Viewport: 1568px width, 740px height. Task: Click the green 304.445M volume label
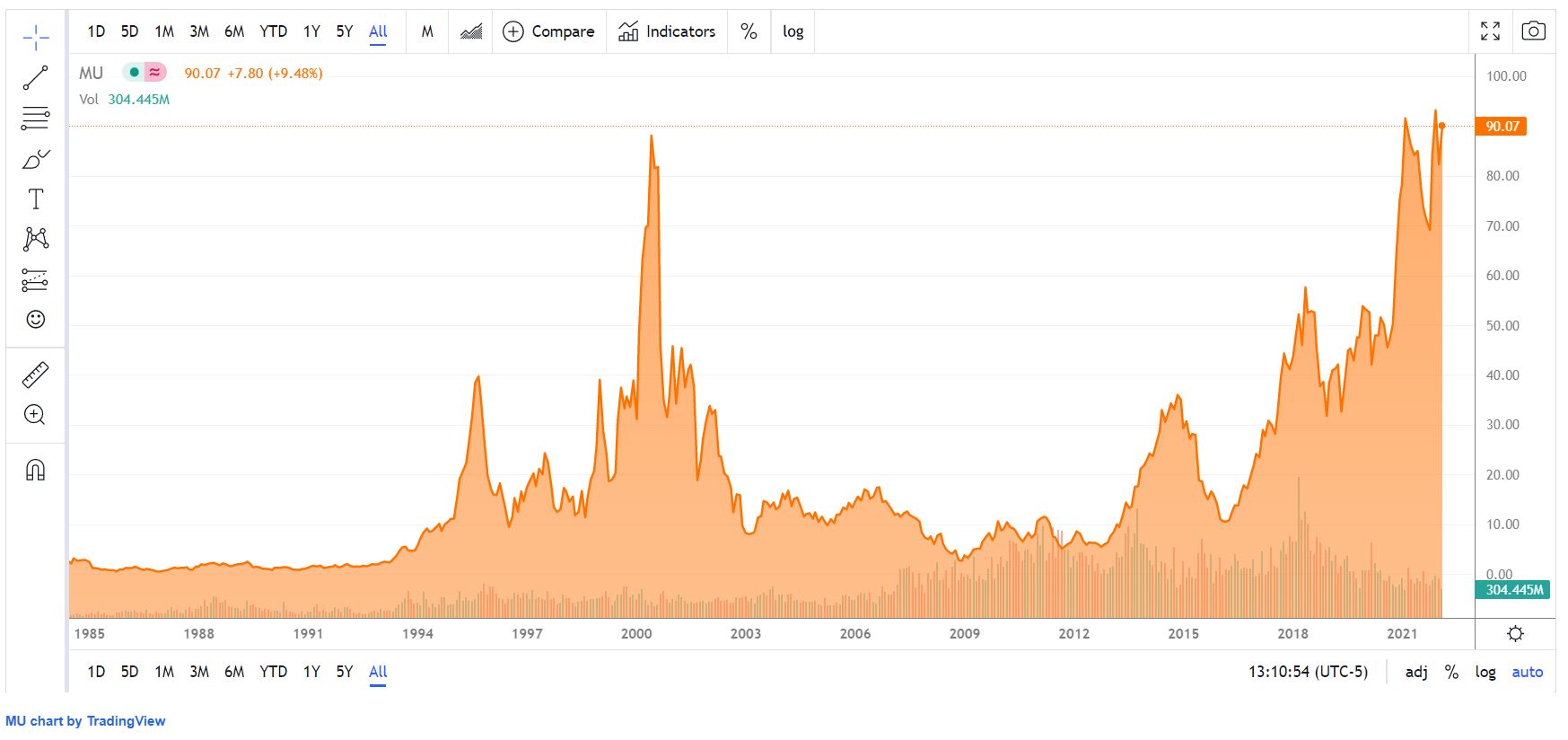(1514, 590)
